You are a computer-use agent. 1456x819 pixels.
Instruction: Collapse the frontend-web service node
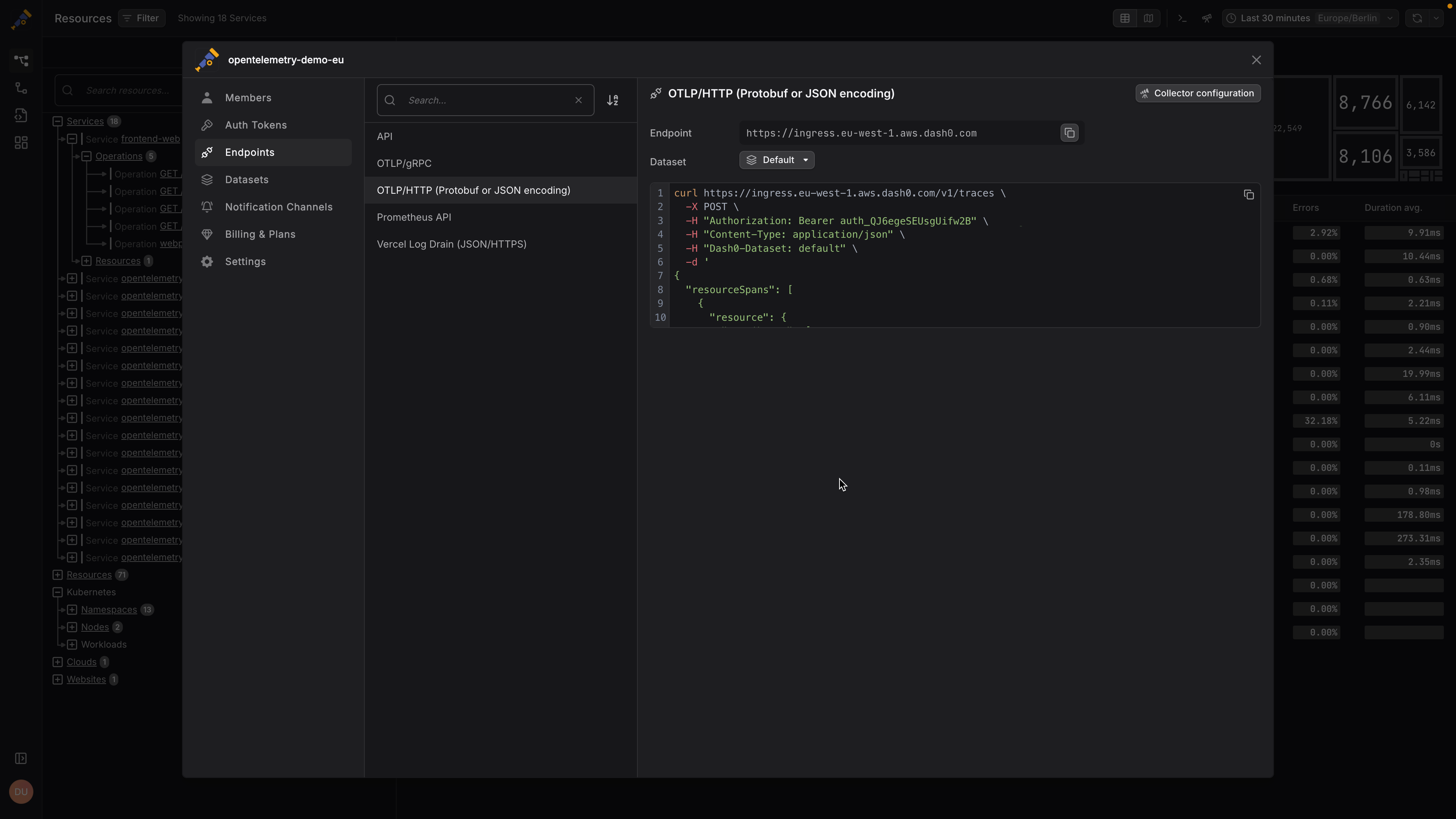(x=72, y=138)
